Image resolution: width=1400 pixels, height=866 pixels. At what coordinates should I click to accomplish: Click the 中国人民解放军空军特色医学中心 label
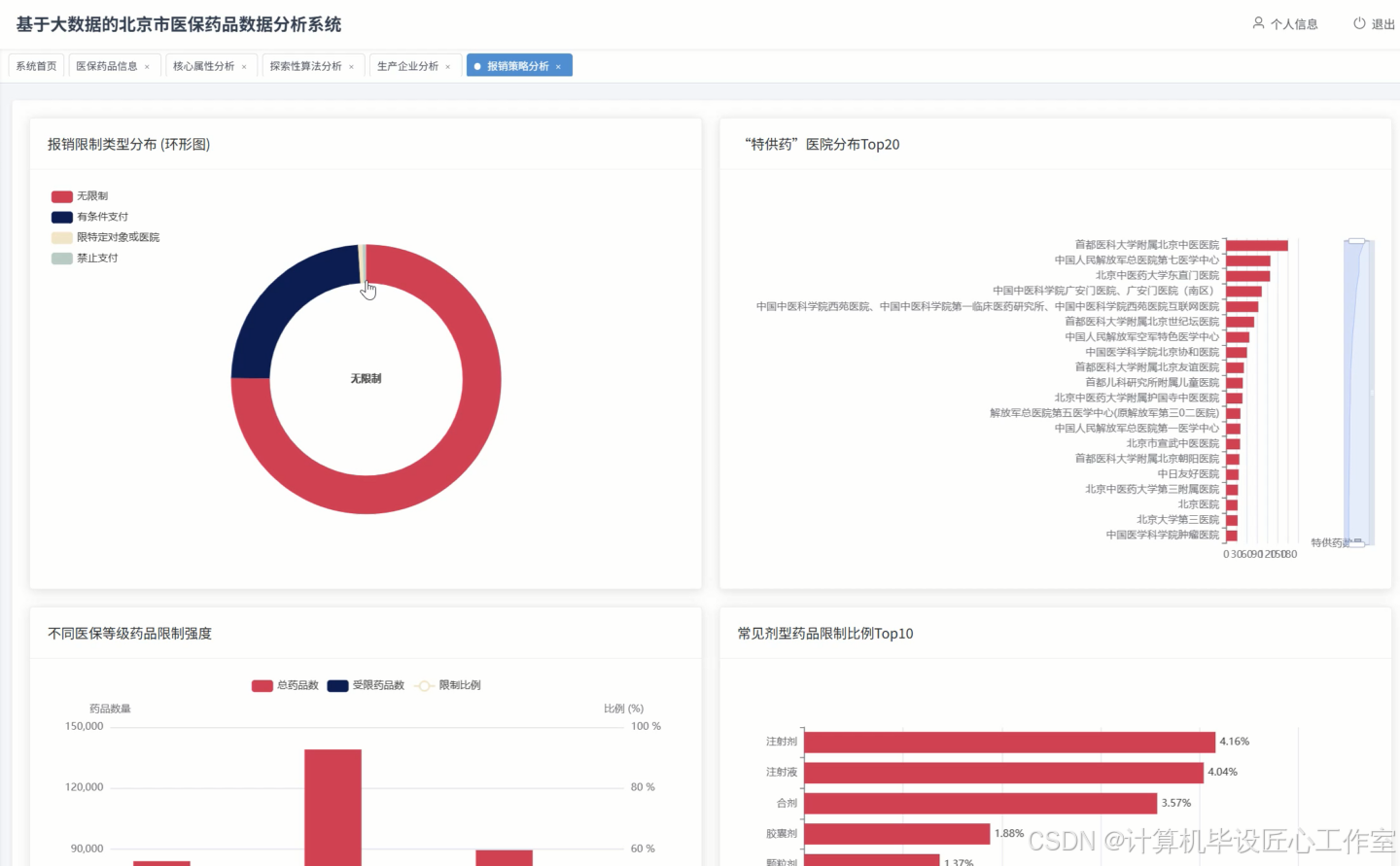(1141, 337)
